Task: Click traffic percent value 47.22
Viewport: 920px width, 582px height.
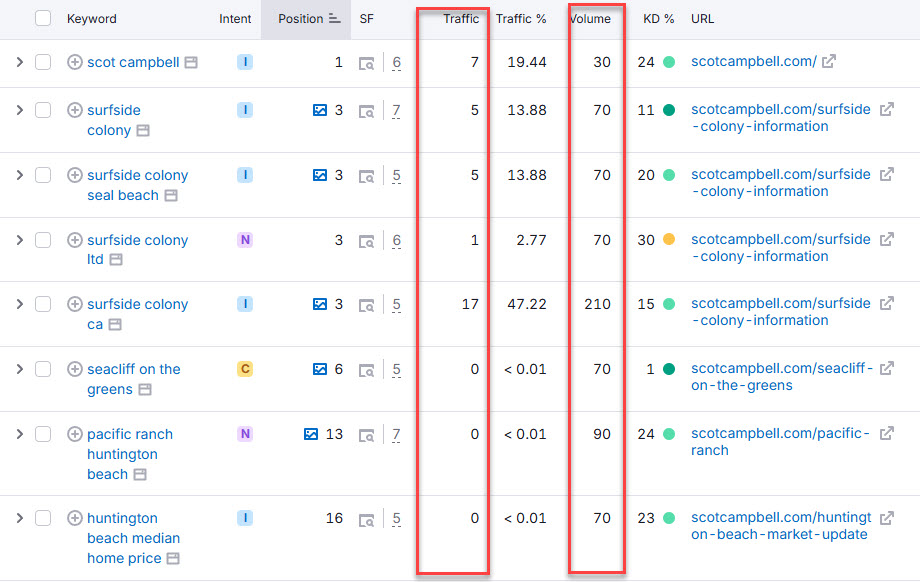Action: [527, 304]
